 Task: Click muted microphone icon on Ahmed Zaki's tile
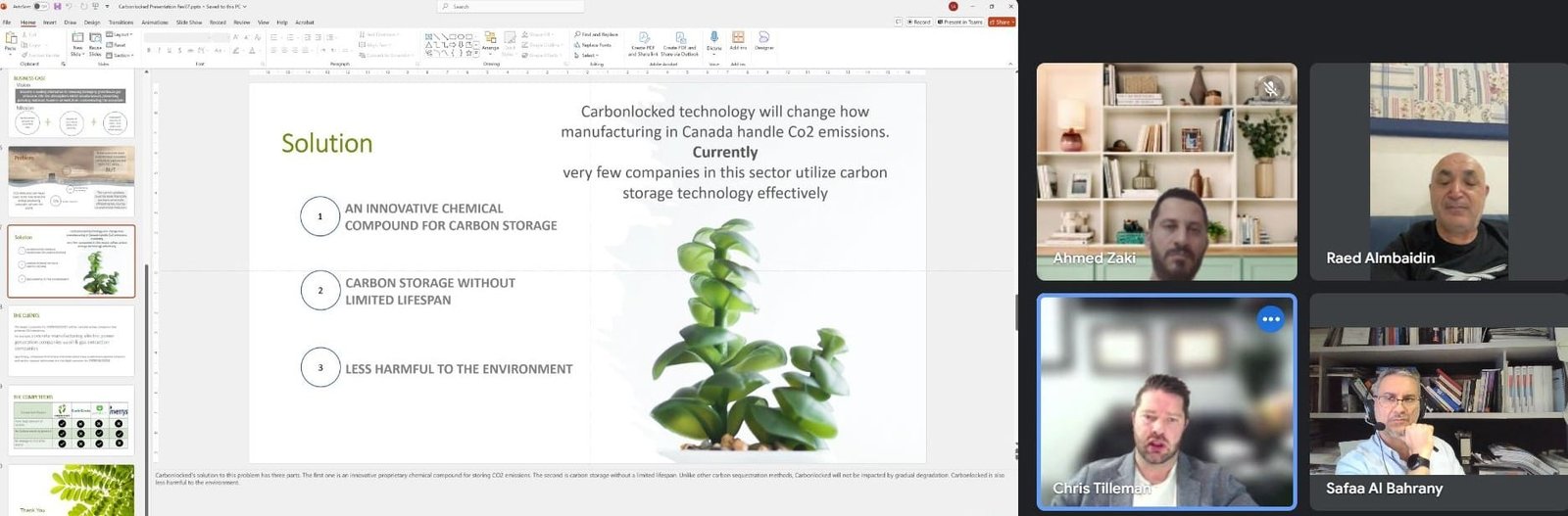point(1269,88)
